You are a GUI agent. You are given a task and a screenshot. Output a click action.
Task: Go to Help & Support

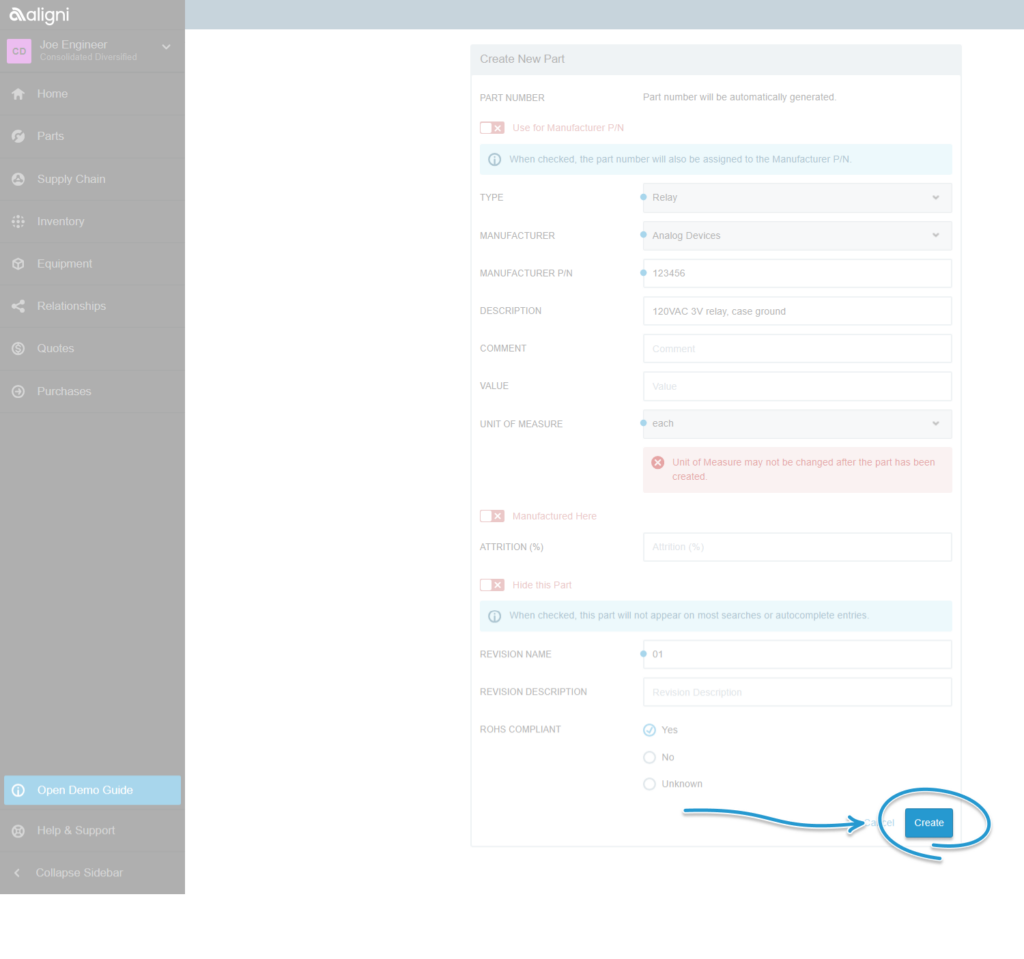(92, 830)
